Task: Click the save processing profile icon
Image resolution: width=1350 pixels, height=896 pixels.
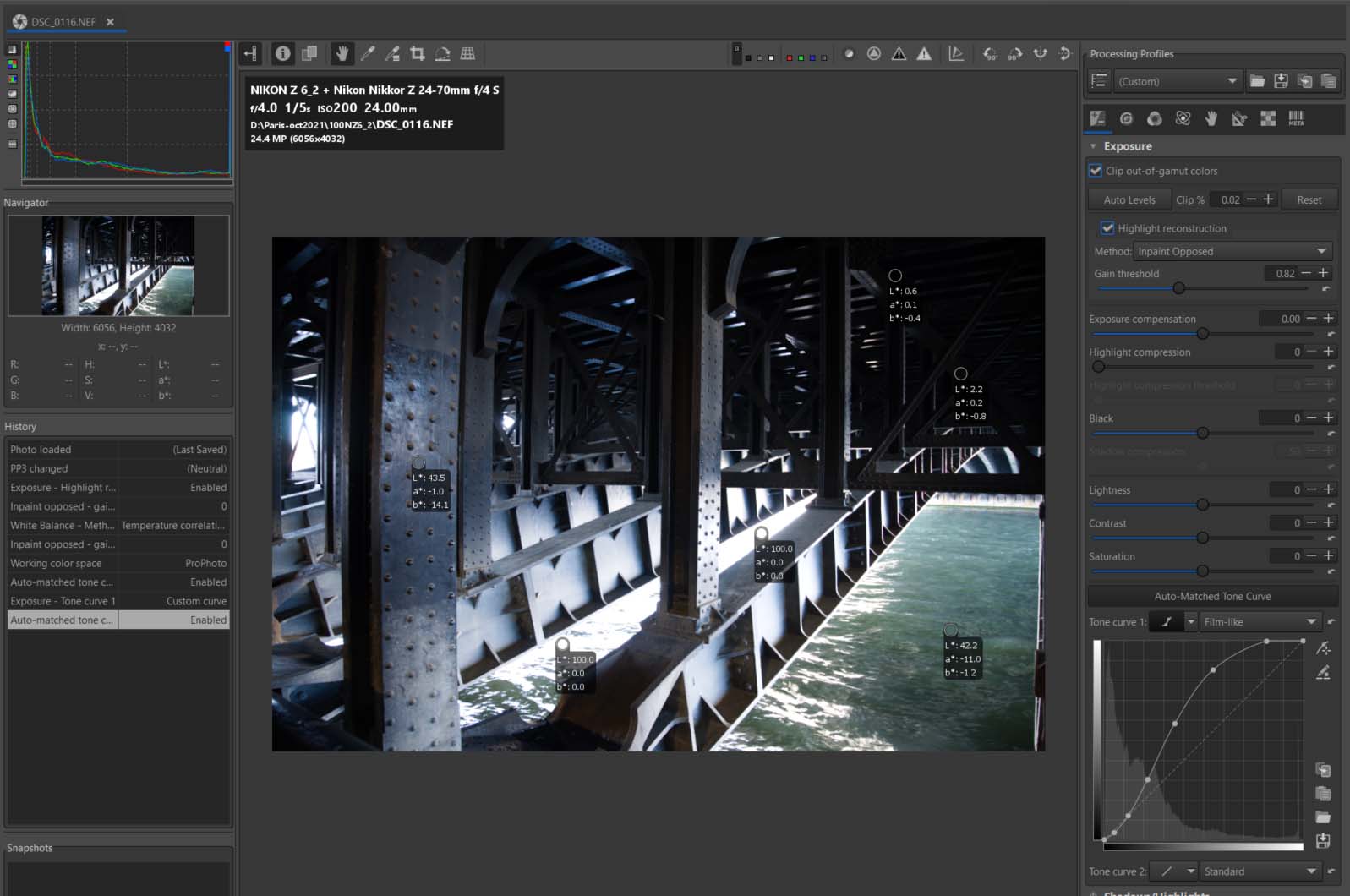Action: click(1281, 81)
